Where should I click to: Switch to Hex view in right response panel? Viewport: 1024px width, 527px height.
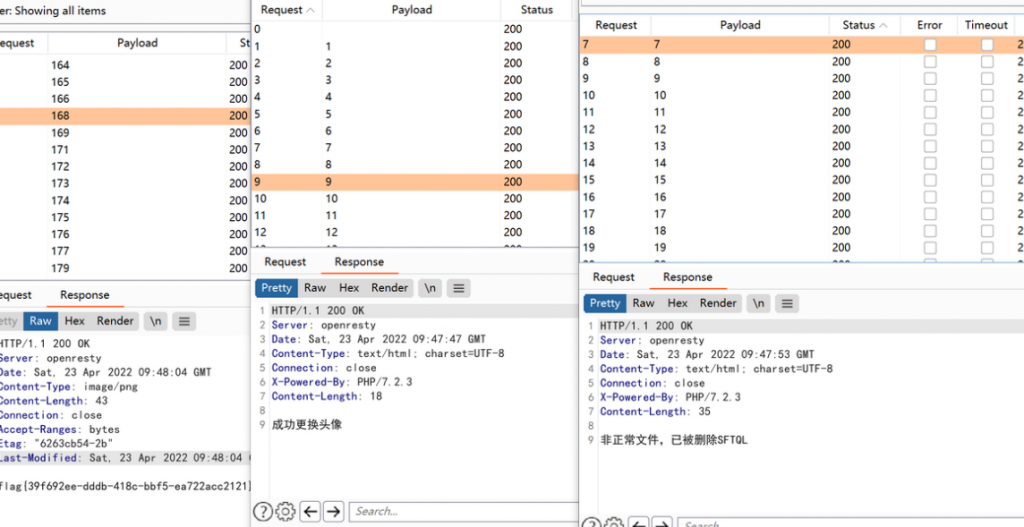(678, 303)
